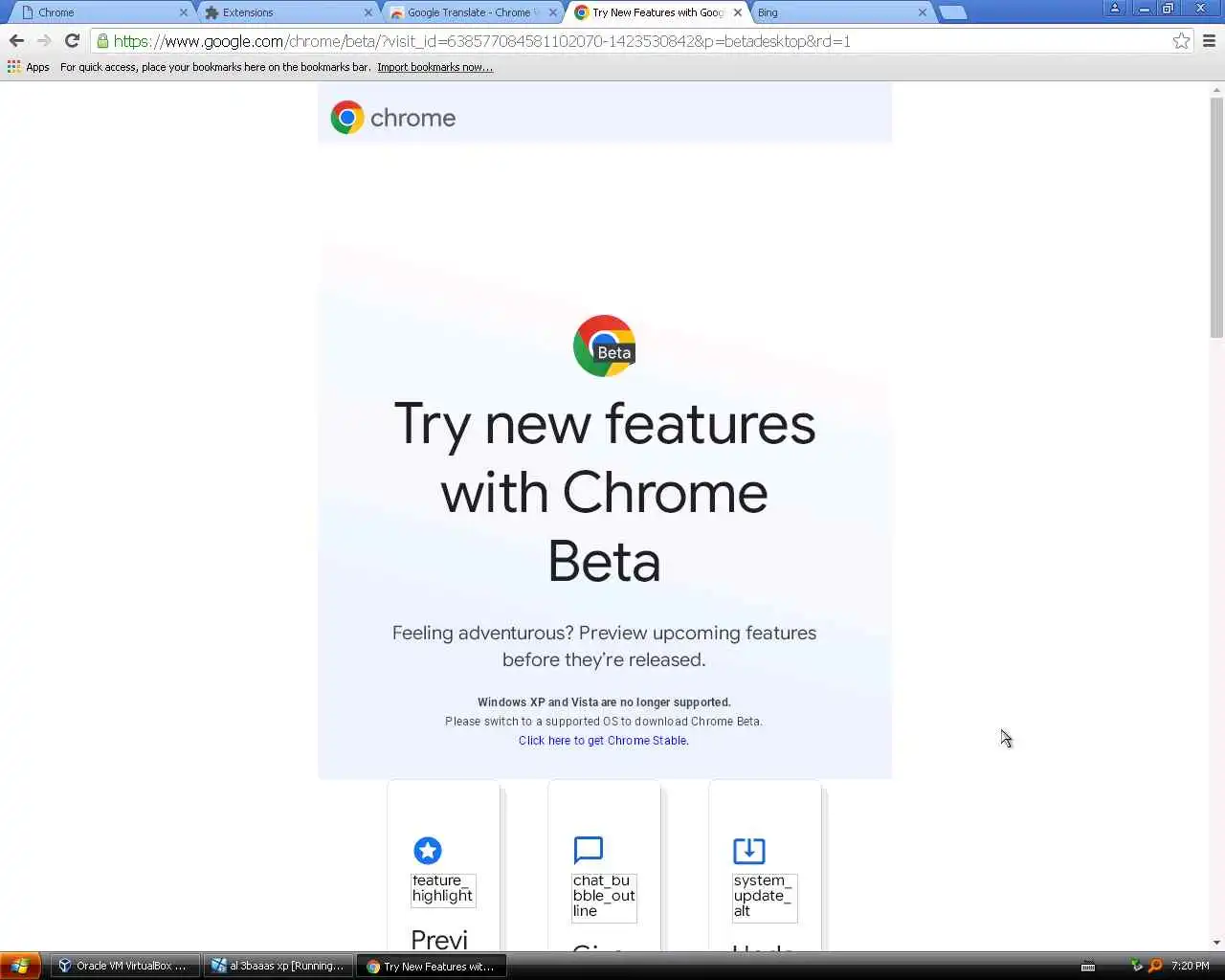Open the Chrome user profile button
This screenshot has height=980, width=1225.
point(1115,9)
